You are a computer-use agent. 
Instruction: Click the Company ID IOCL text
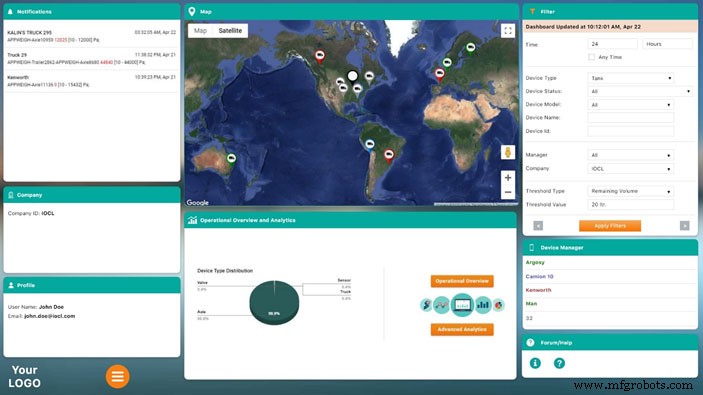tap(31, 213)
